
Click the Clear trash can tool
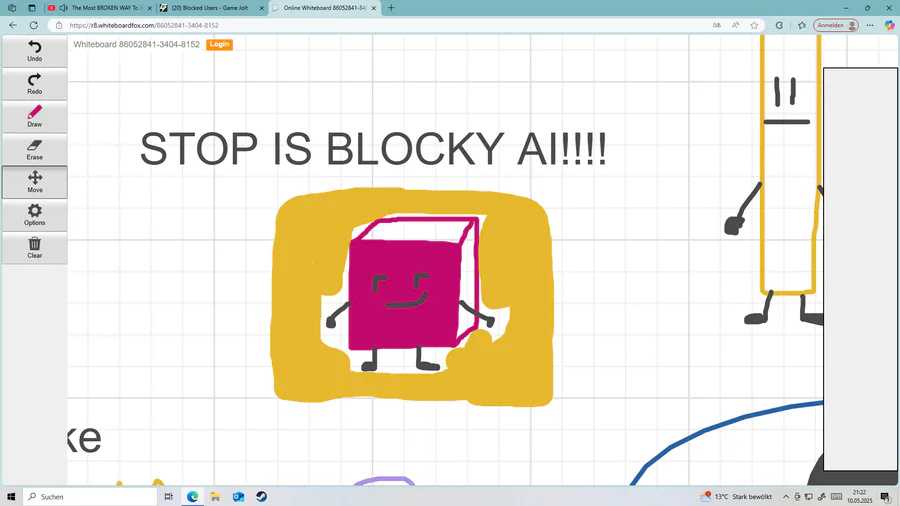pyautogui.click(x=34, y=248)
